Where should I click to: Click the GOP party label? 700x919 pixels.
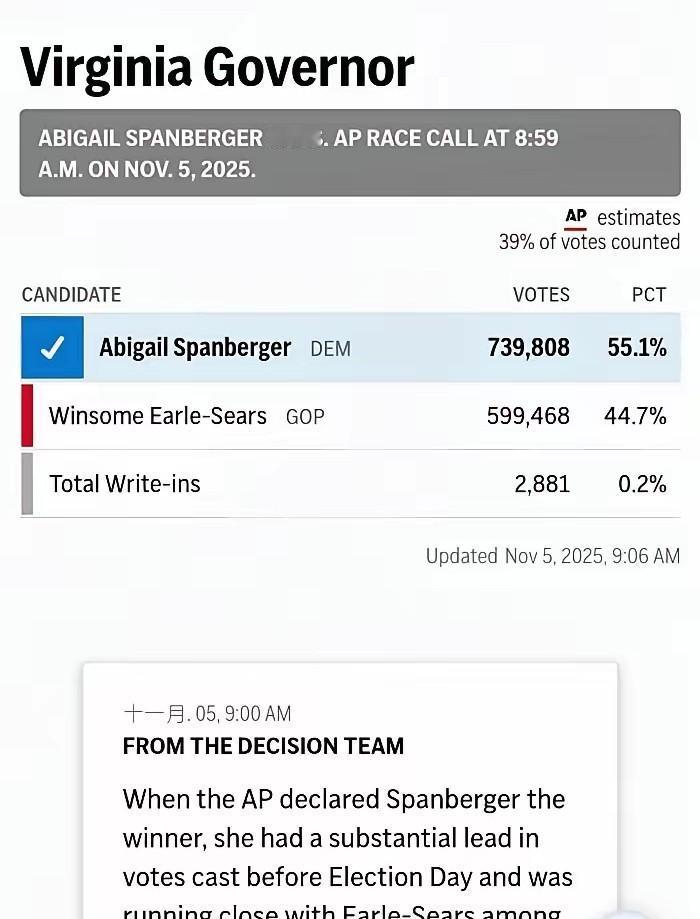point(305,417)
